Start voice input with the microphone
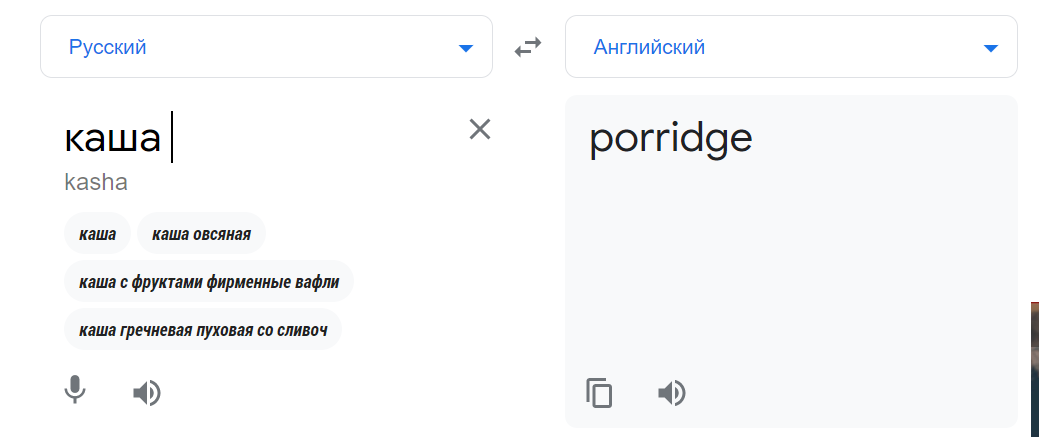Image resolution: width=1039 pixels, height=437 pixels. tap(75, 390)
